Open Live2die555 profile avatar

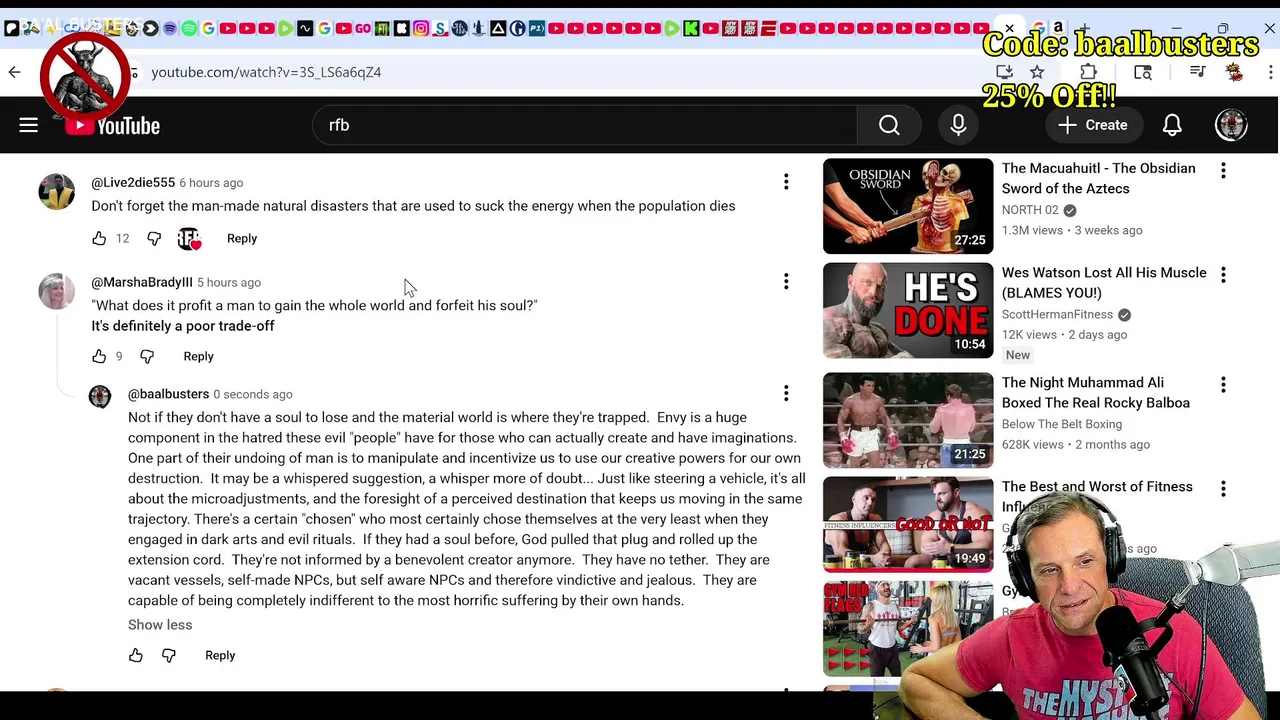56,191
